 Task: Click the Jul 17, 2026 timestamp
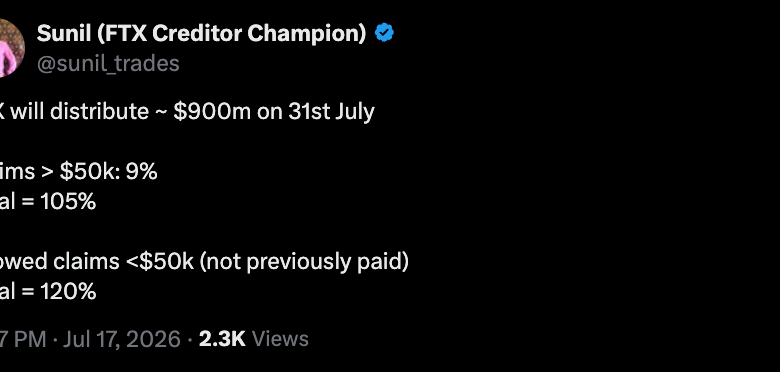click(x=121, y=339)
